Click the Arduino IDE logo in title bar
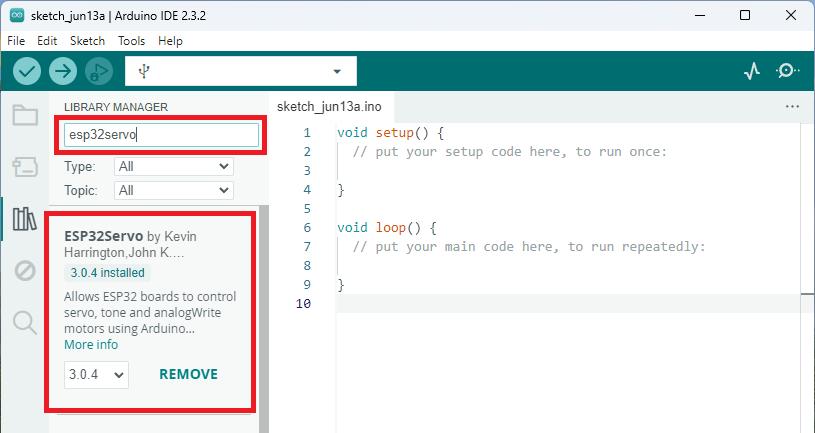The image size is (815, 433). click(x=17, y=16)
